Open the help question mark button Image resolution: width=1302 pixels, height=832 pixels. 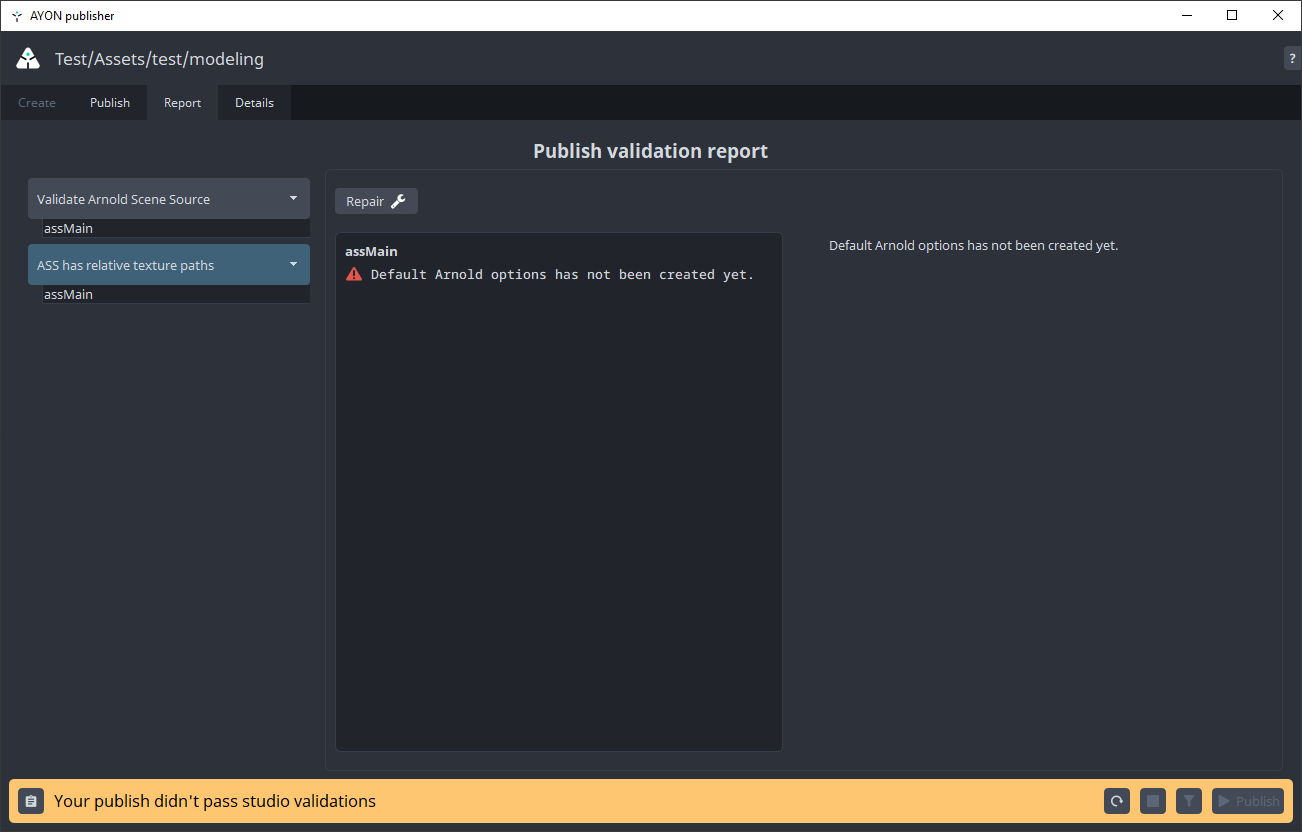pyautogui.click(x=1292, y=58)
